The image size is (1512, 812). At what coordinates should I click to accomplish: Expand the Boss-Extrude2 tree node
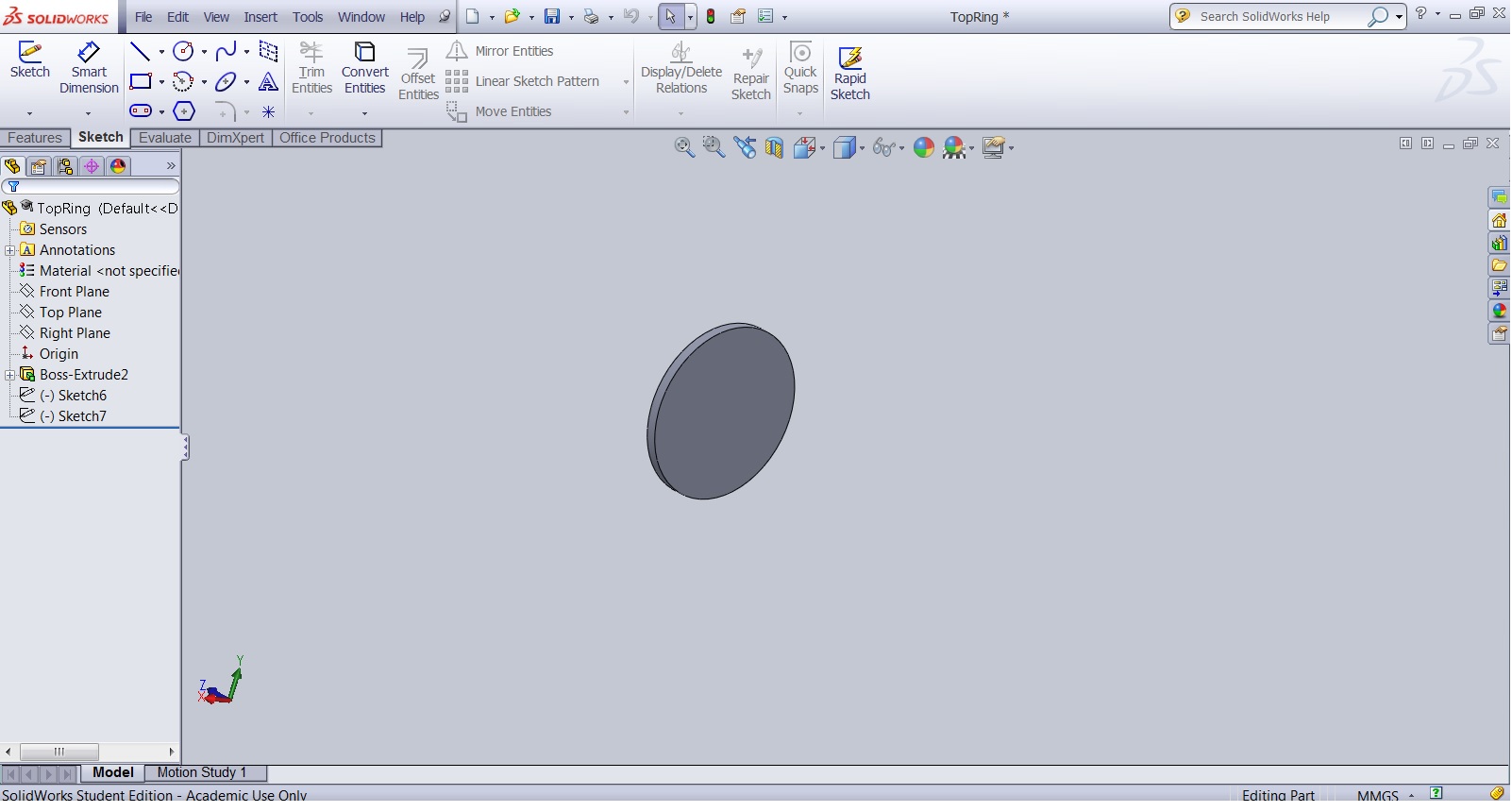pos(10,375)
